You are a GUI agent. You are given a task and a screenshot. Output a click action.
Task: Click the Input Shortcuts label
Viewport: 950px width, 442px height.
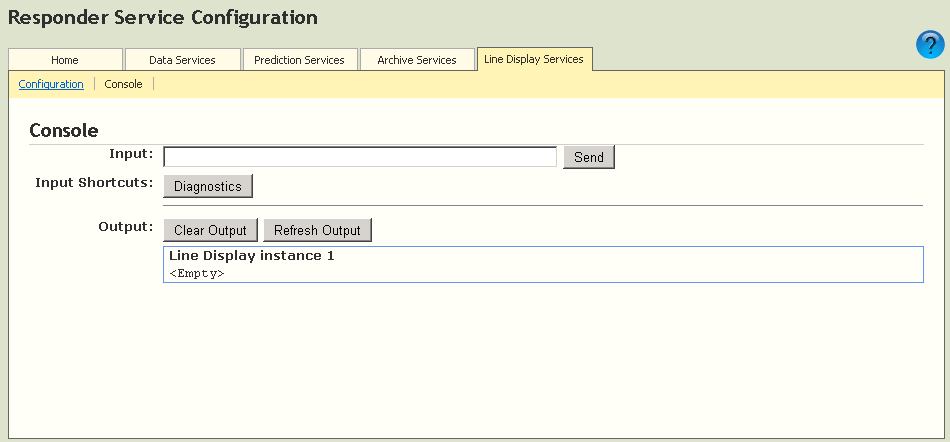pos(94,183)
